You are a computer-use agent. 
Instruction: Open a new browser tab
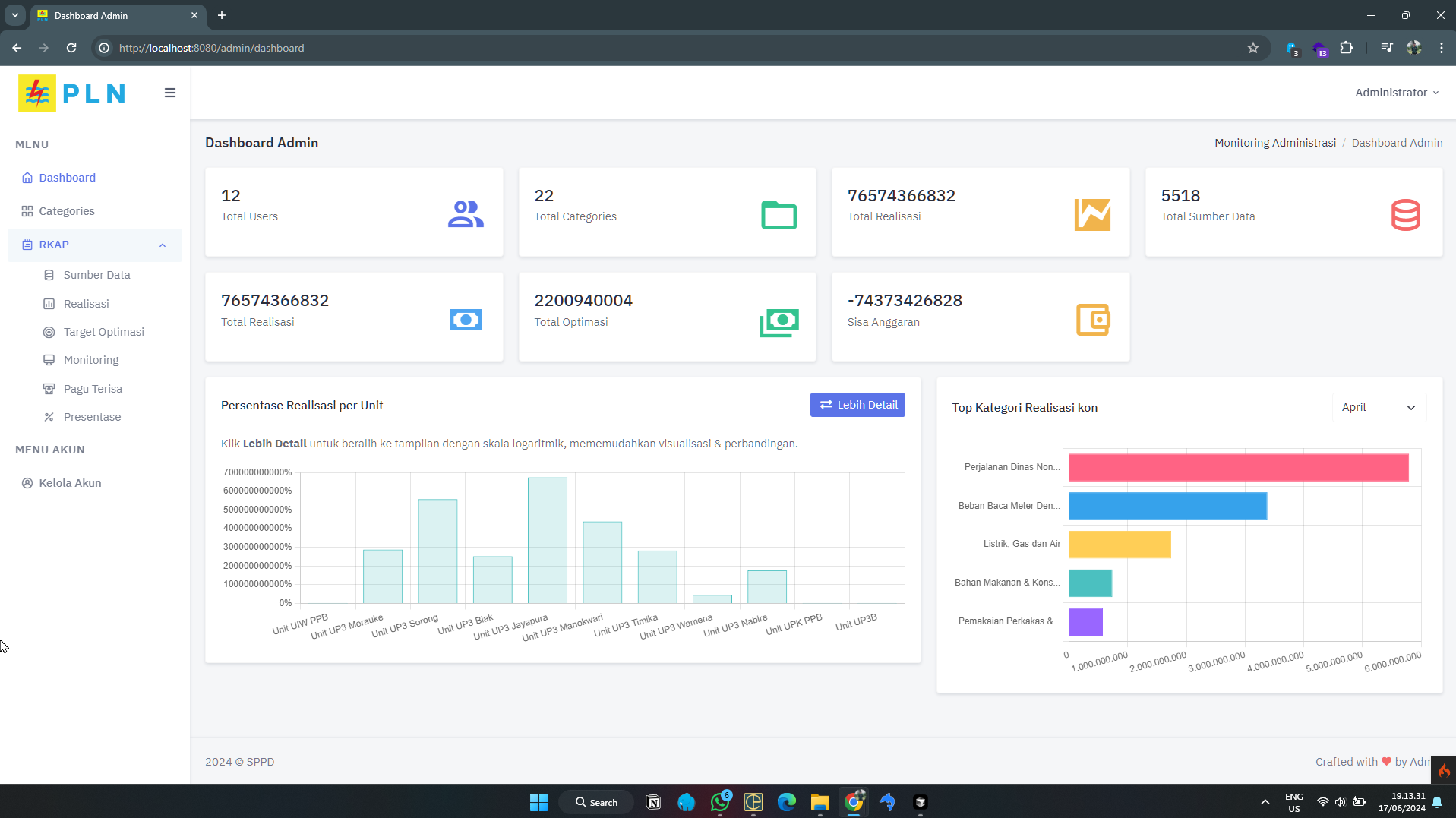pyautogui.click(x=222, y=15)
